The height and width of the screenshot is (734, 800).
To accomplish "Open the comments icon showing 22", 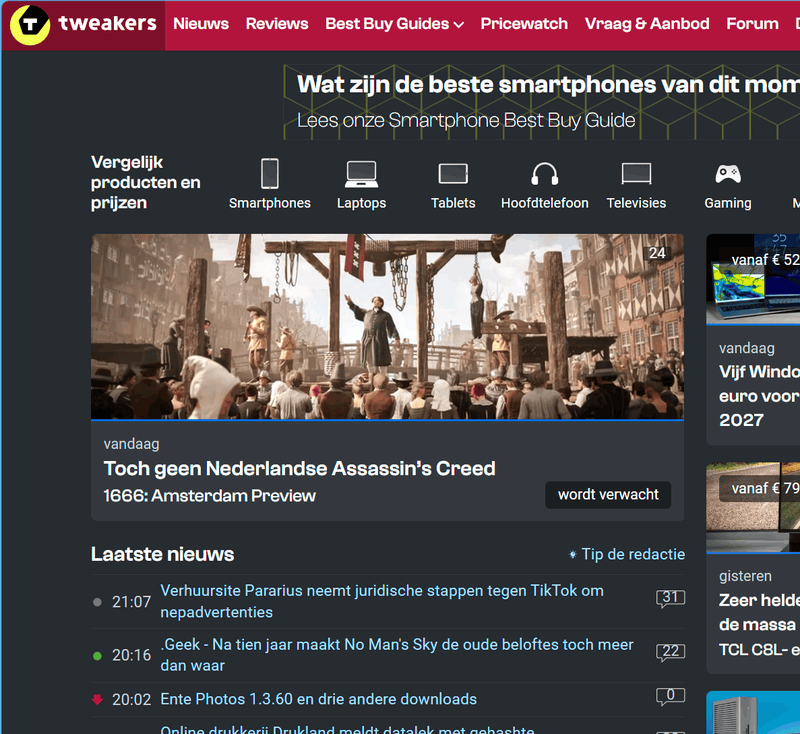I will 670,652.
